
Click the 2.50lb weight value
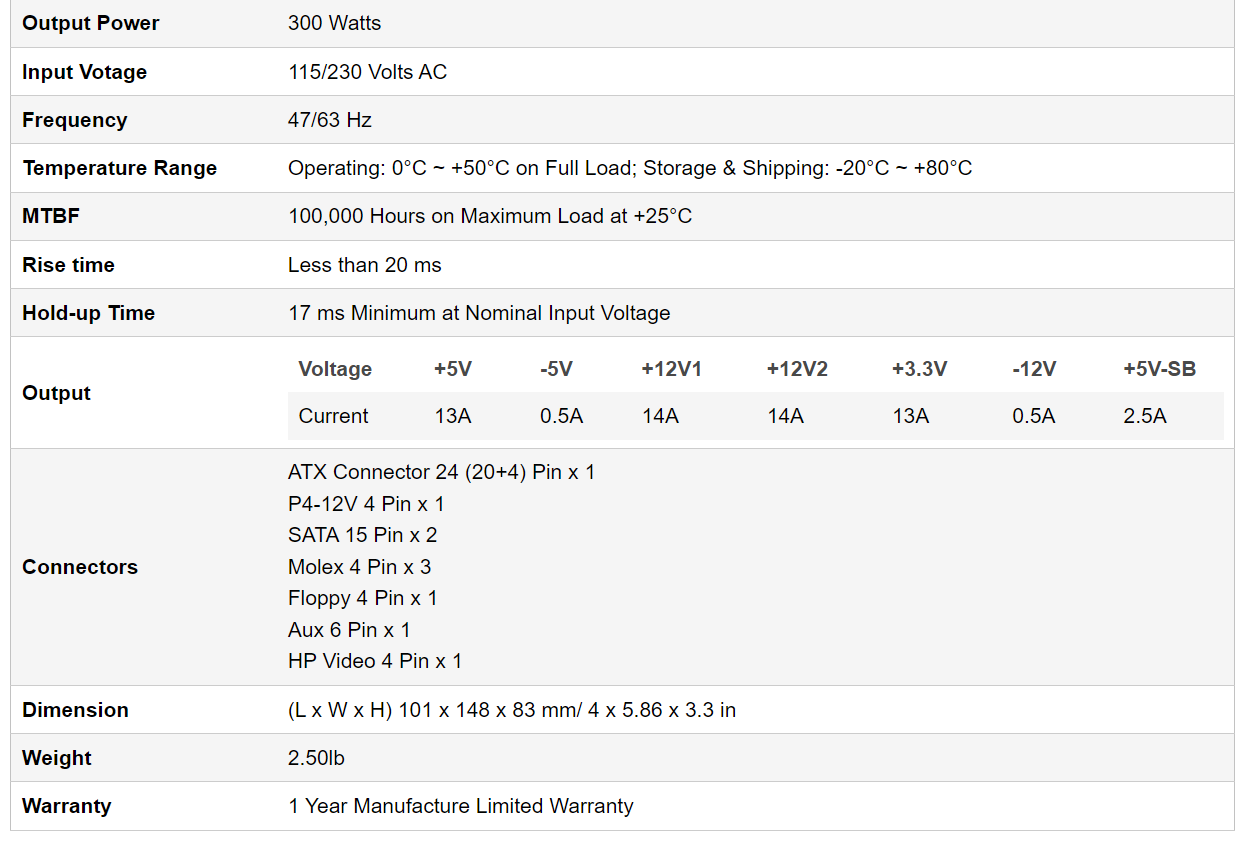point(316,758)
